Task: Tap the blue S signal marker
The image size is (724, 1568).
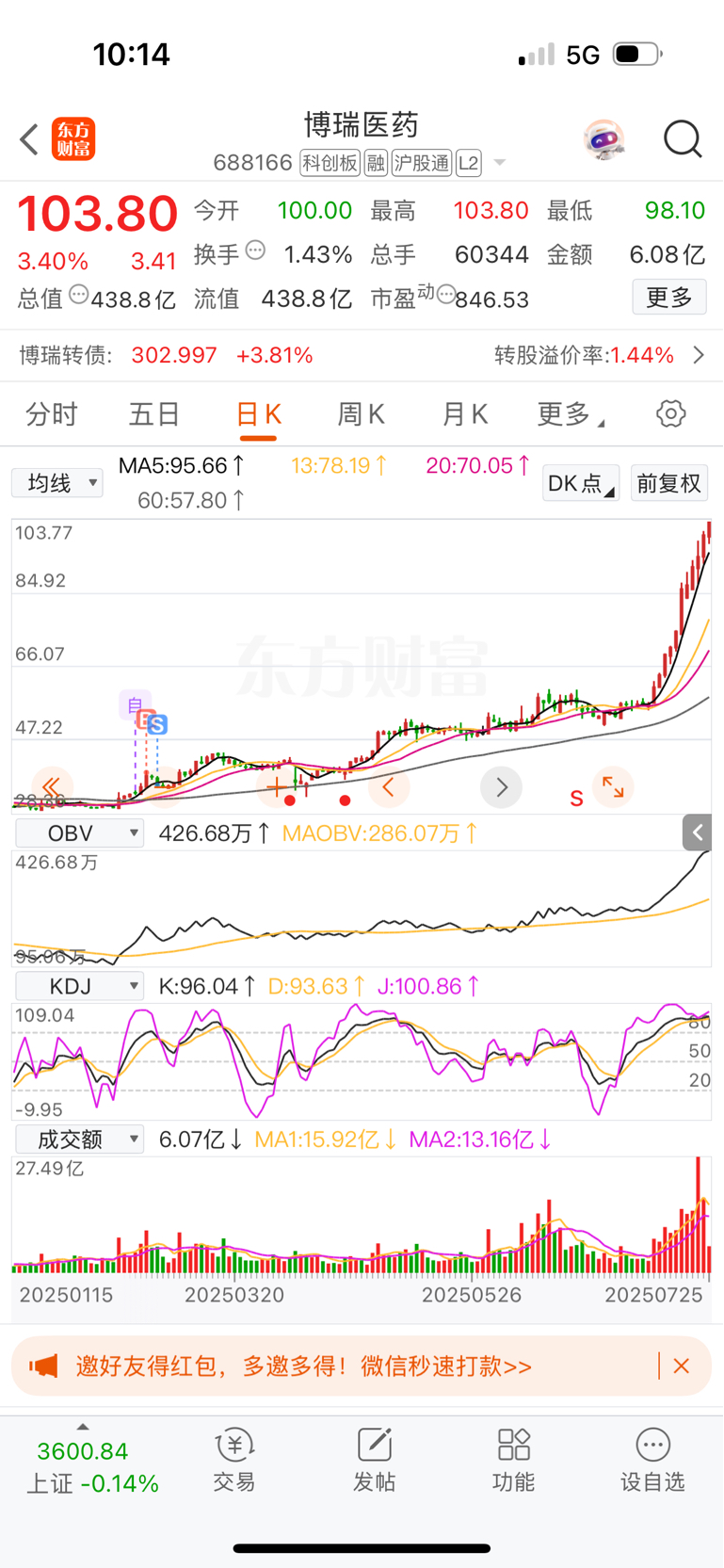Action: coord(157,725)
